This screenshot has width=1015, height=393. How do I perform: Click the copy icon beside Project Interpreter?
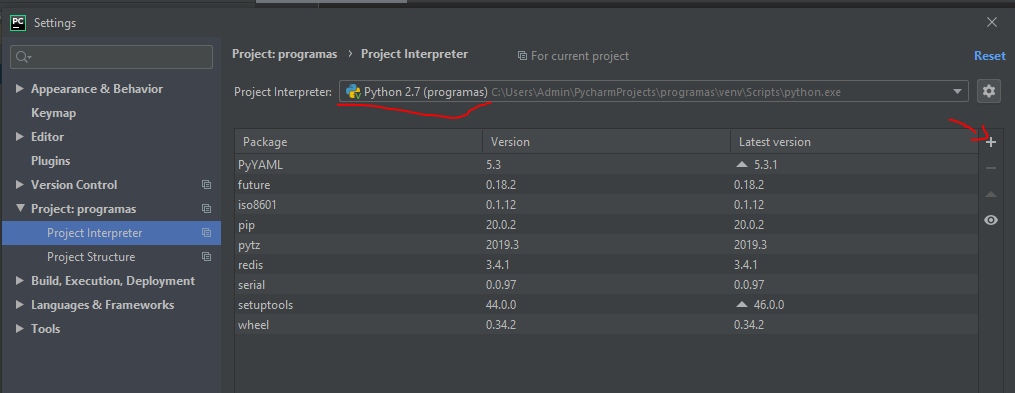206,232
